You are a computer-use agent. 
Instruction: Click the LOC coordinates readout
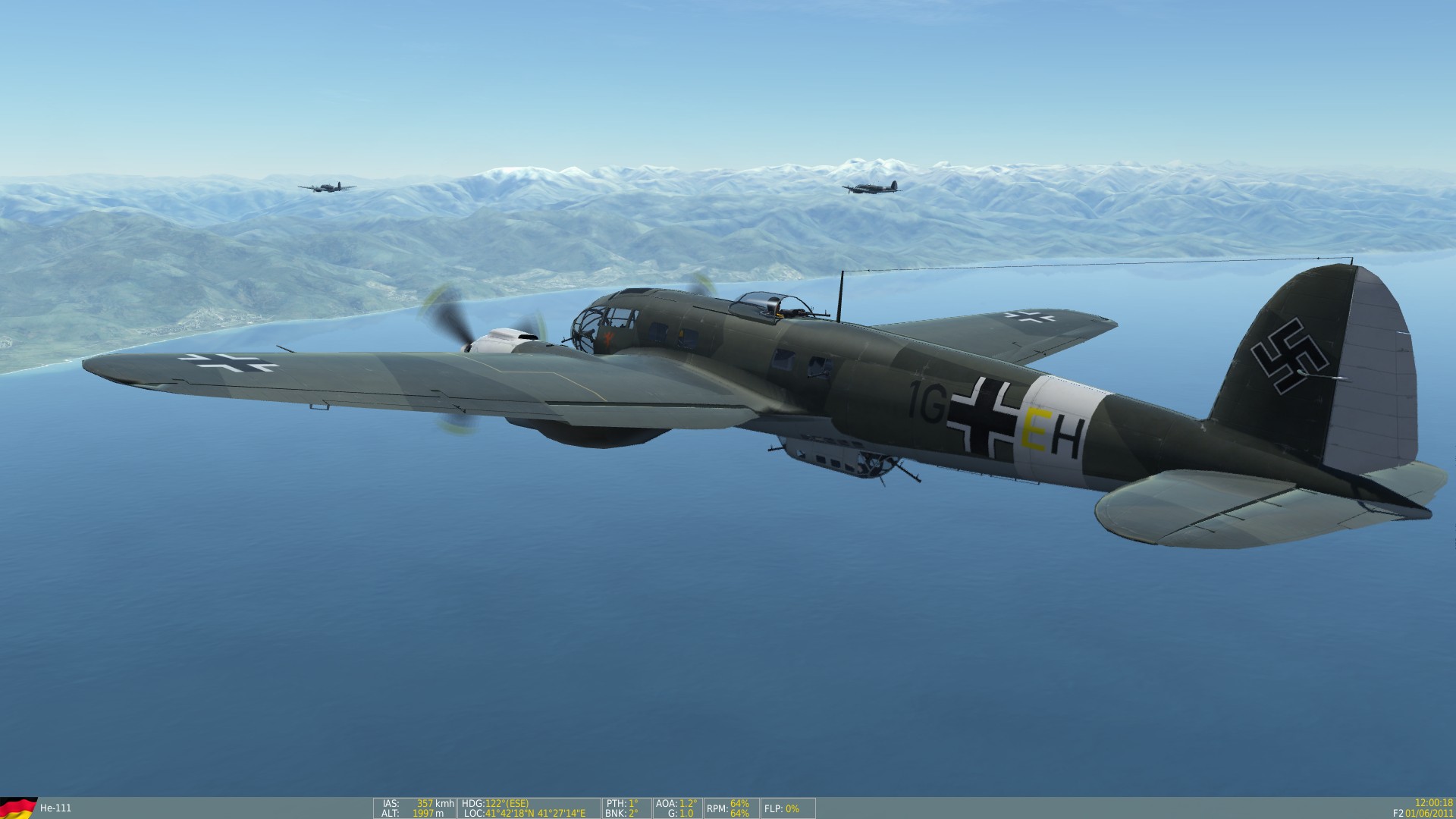[525, 813]
